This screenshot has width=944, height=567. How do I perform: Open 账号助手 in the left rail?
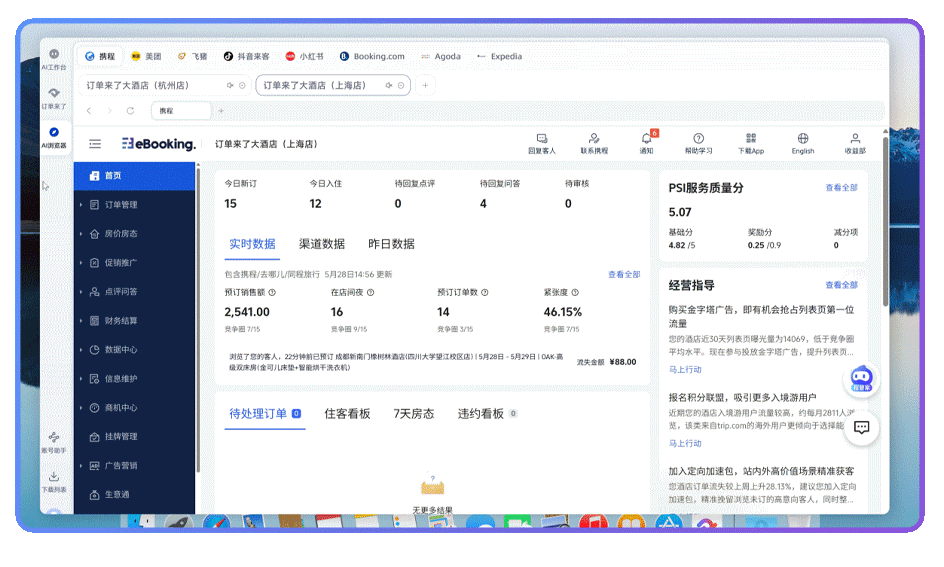[x=54, y=442]
